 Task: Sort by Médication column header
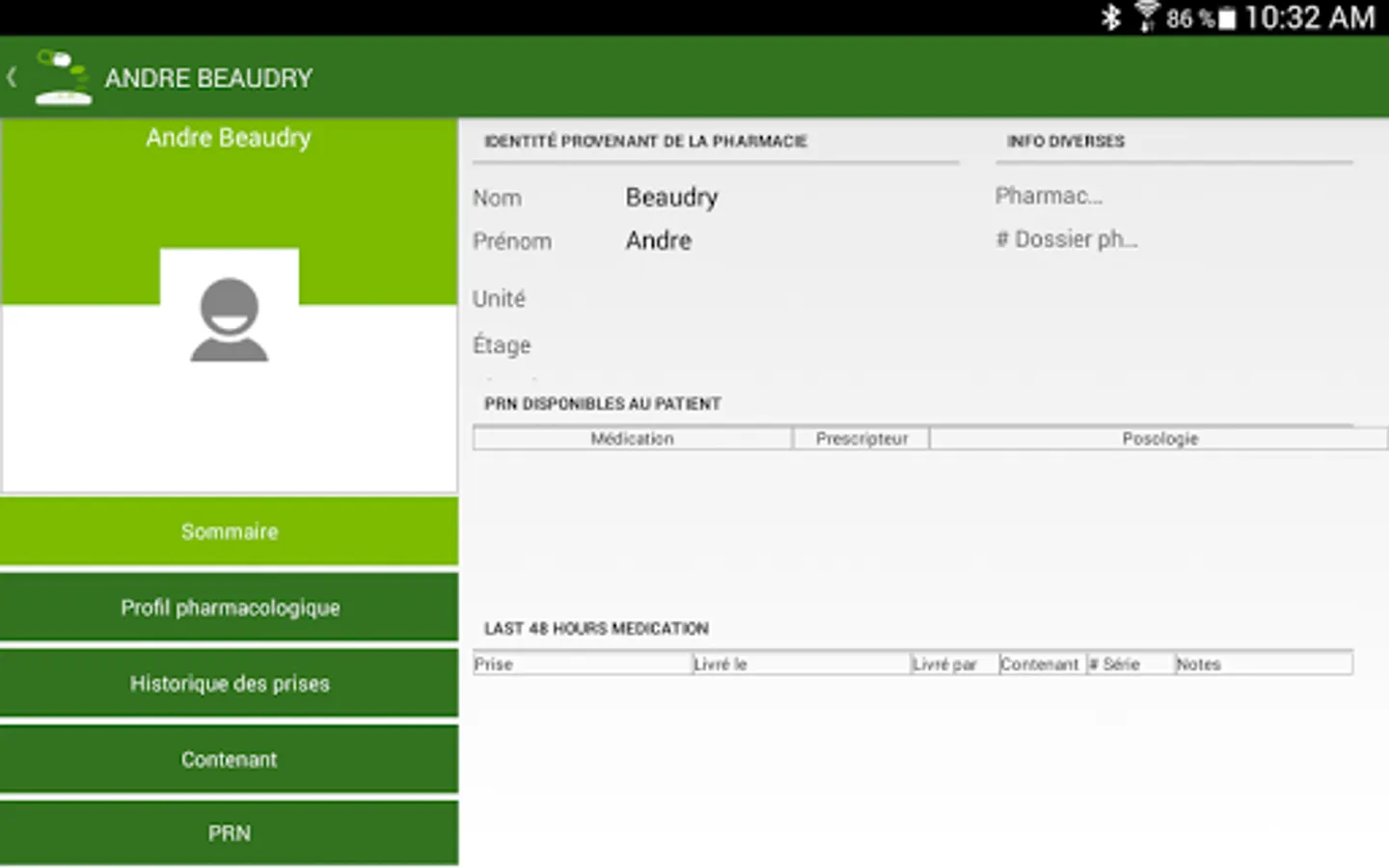click(633, 439)
